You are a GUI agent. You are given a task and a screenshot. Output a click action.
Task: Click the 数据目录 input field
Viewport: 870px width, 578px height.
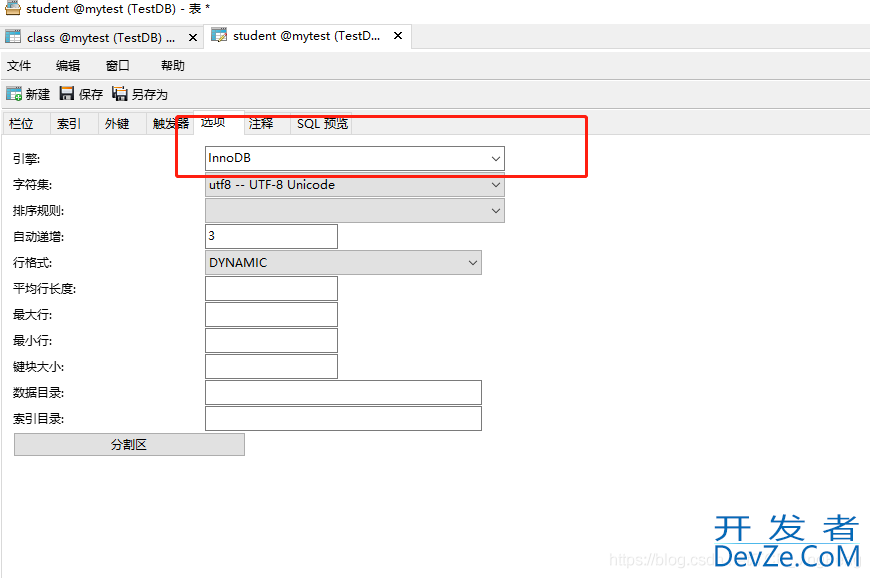pyautogui.click(x=343, y=393)
